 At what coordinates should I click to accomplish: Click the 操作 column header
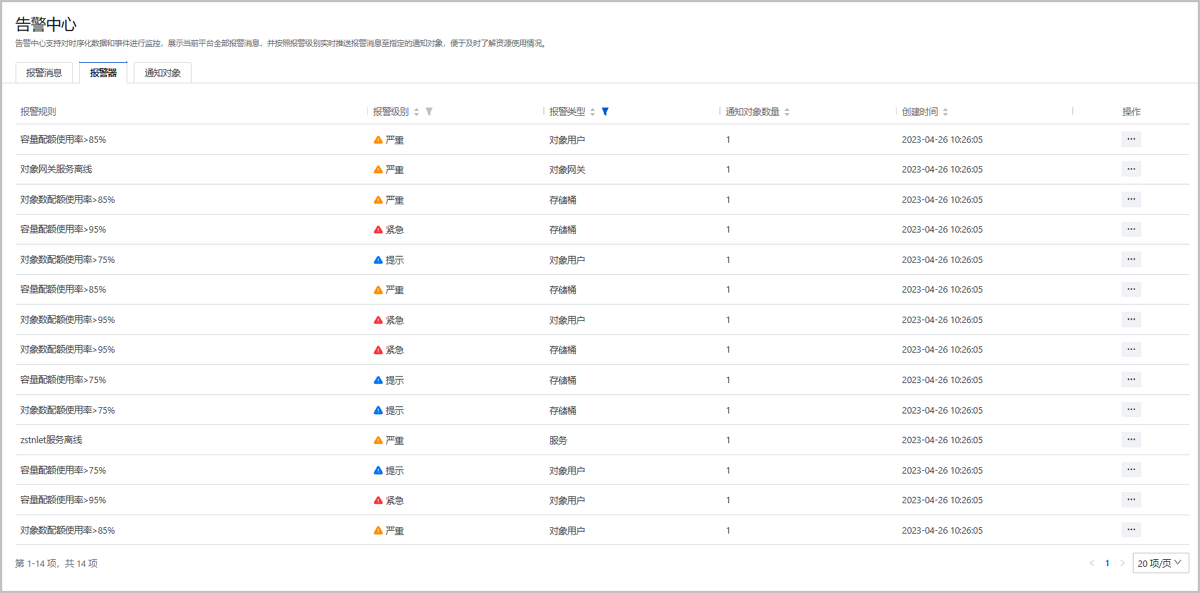(1131, 112)
